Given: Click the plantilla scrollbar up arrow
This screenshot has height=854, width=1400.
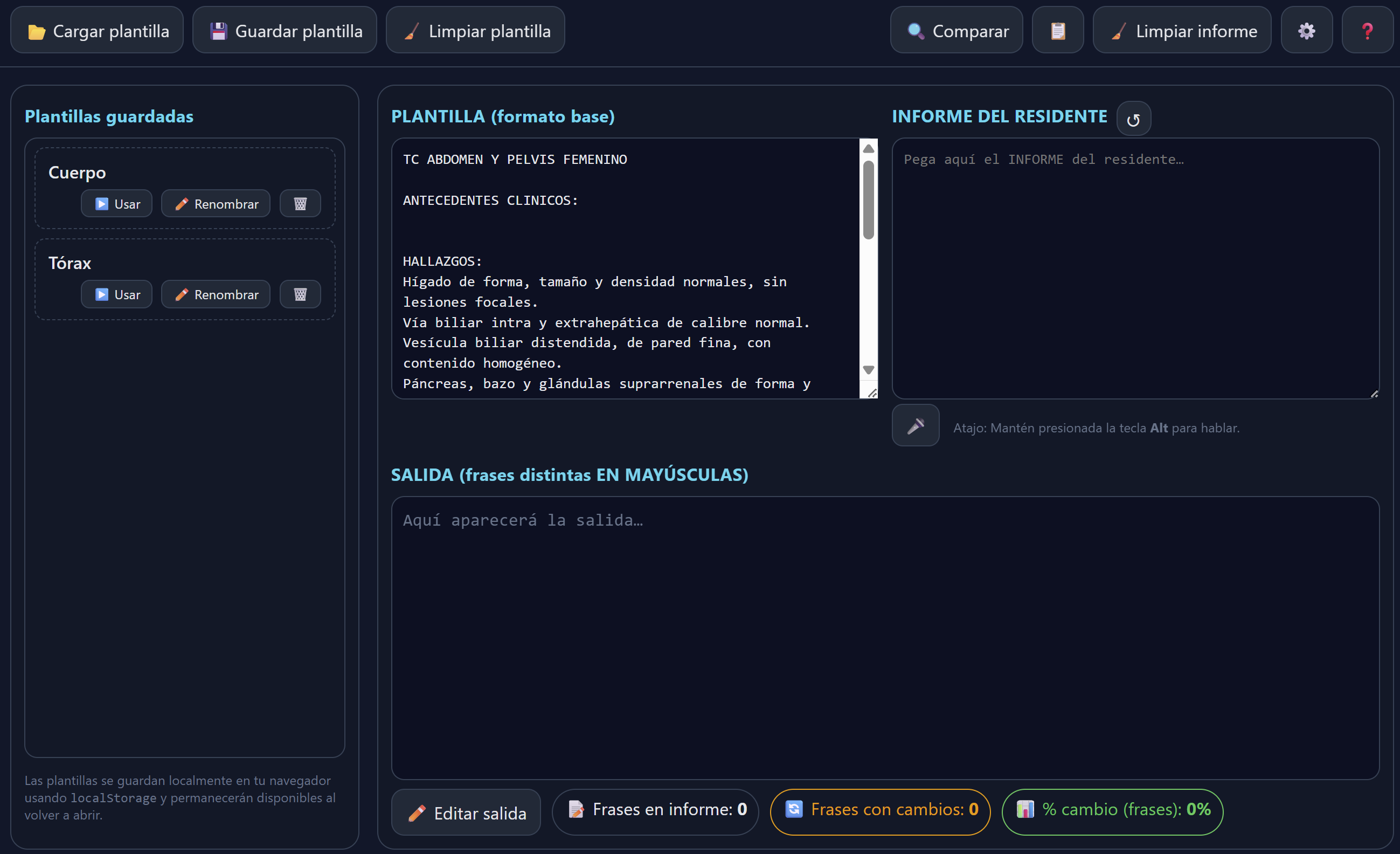Looking at the screenshot, I should (x=868, y=149).
